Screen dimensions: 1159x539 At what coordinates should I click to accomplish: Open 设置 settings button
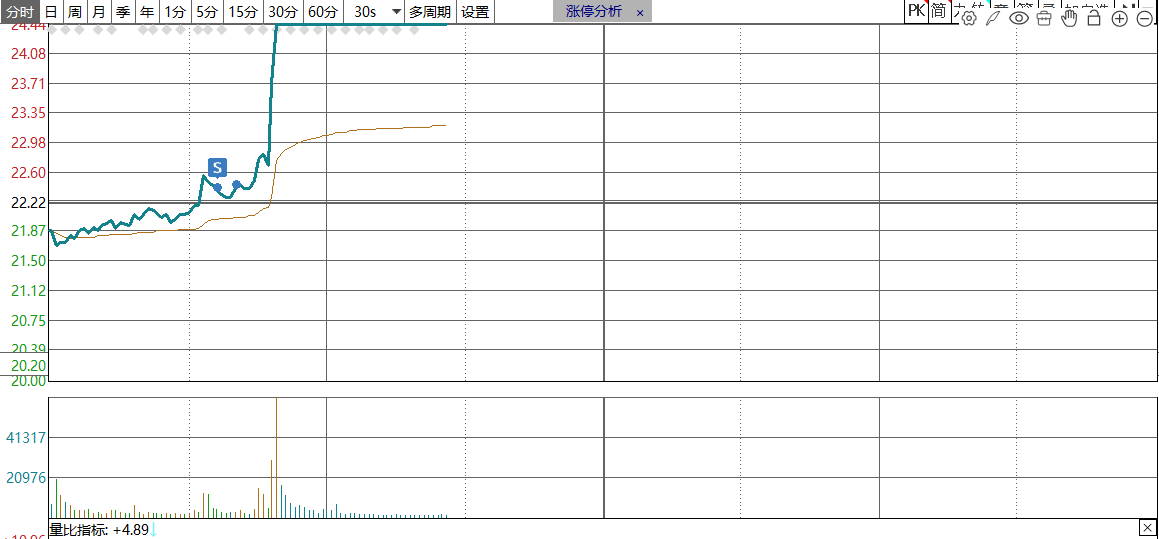(475, 12)
